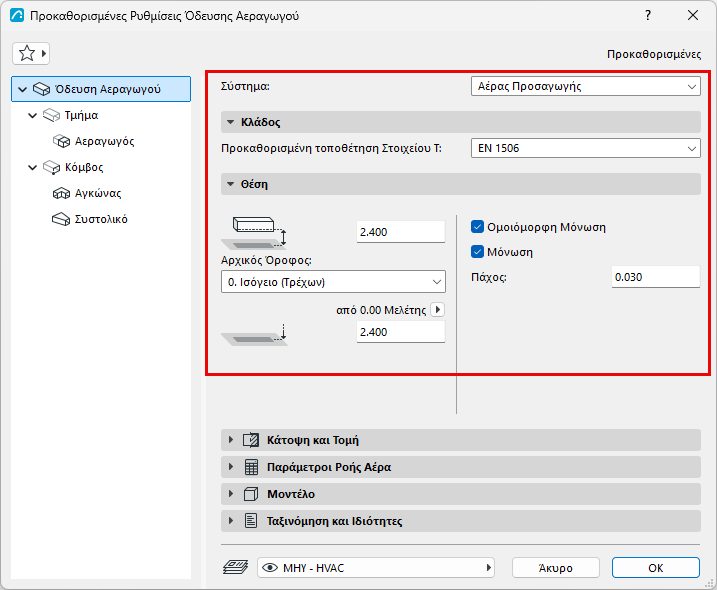Open the Αρχικός Όροφος dropdown 0. Ισόγειο
Screen dimensions: 717x590
coord(333,282)
